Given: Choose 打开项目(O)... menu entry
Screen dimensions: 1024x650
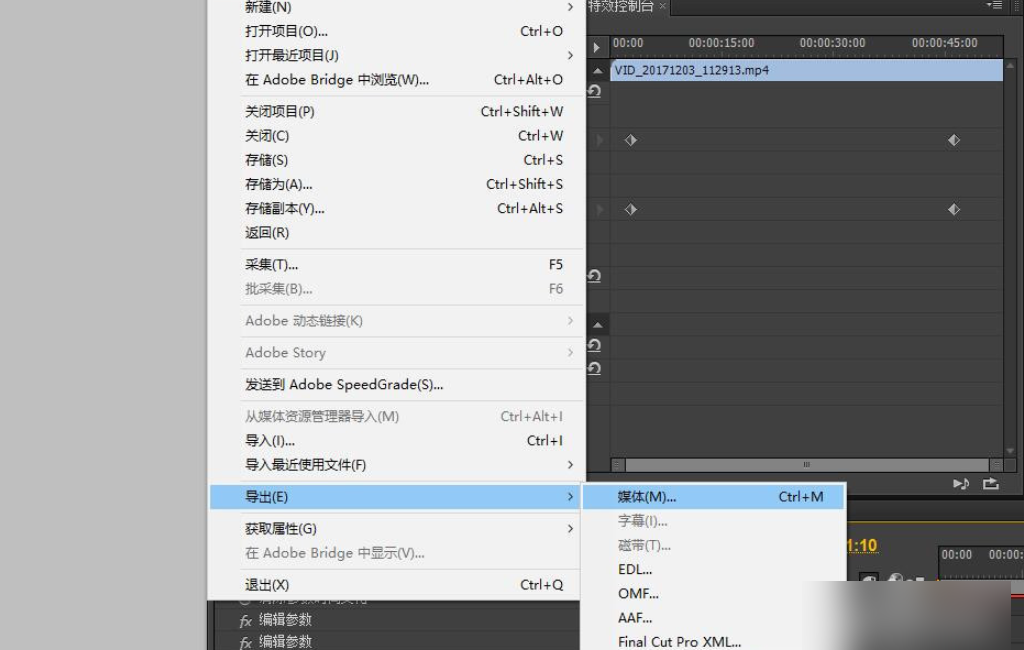Looking at the screenshot, I should [395, 31].
